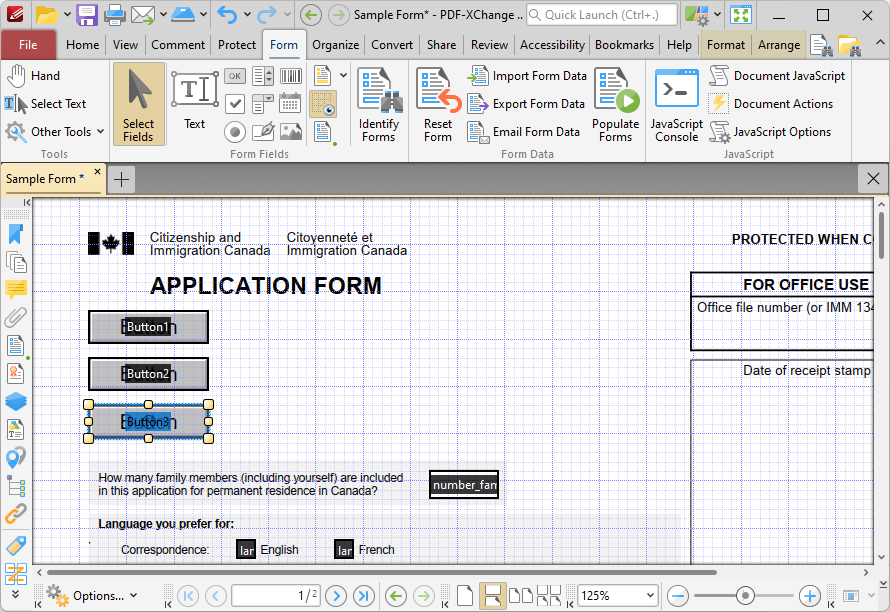Click the zoom slider handle
The width and height of the screenshot is (890, 612).
[745, 596]
